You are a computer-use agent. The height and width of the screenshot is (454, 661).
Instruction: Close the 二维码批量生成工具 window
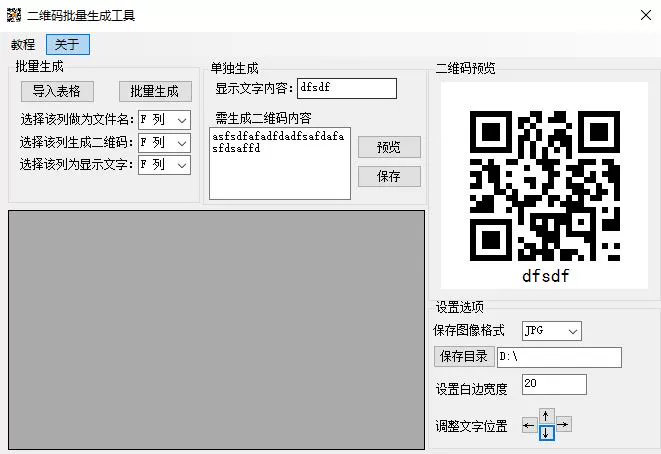(x=645, y=16)
